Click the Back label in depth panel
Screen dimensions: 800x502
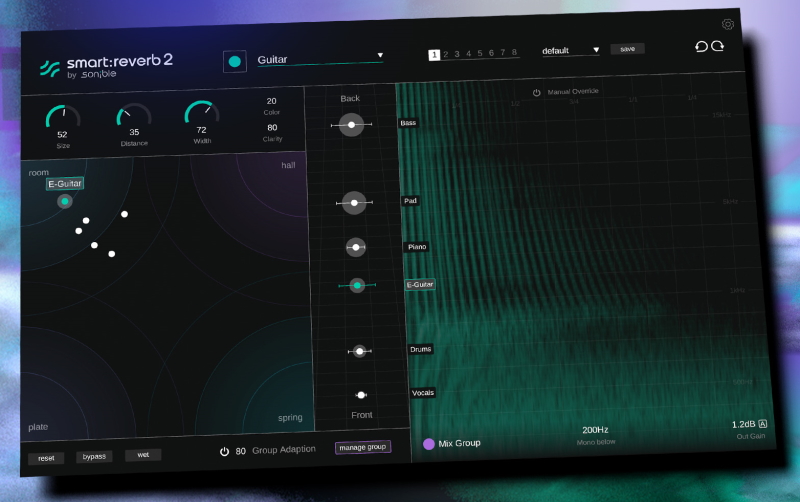click(x=350, y=98)
